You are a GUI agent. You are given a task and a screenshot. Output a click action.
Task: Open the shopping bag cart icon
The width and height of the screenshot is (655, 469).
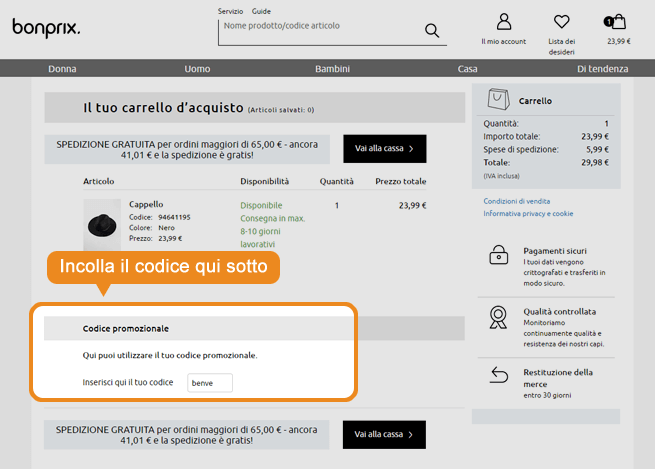(618, 21)
